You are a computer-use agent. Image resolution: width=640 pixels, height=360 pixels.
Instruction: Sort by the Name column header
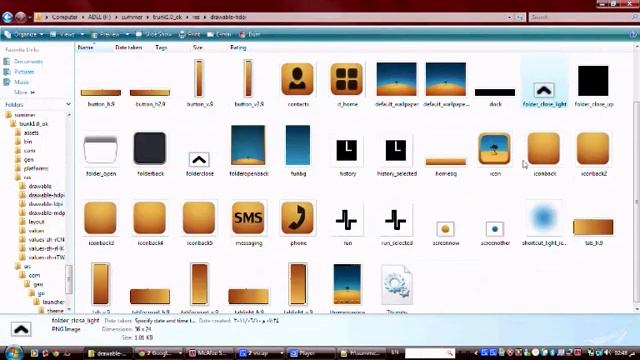click(x=85, y=47)
